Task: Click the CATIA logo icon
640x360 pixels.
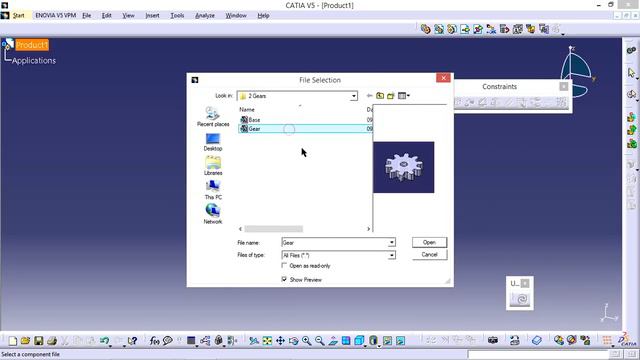Action: coord(627,340)
